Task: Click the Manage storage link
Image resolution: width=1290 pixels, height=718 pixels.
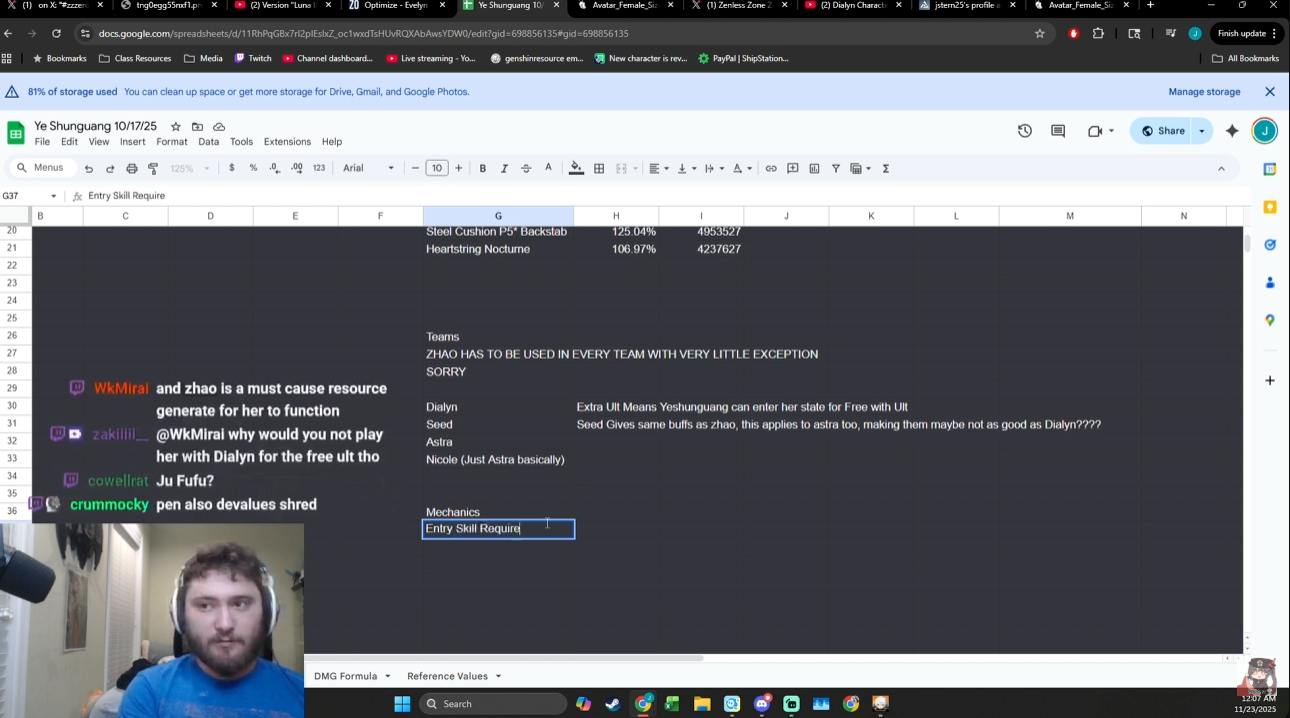Action: pyautogui.click(x=1204, y=92)
